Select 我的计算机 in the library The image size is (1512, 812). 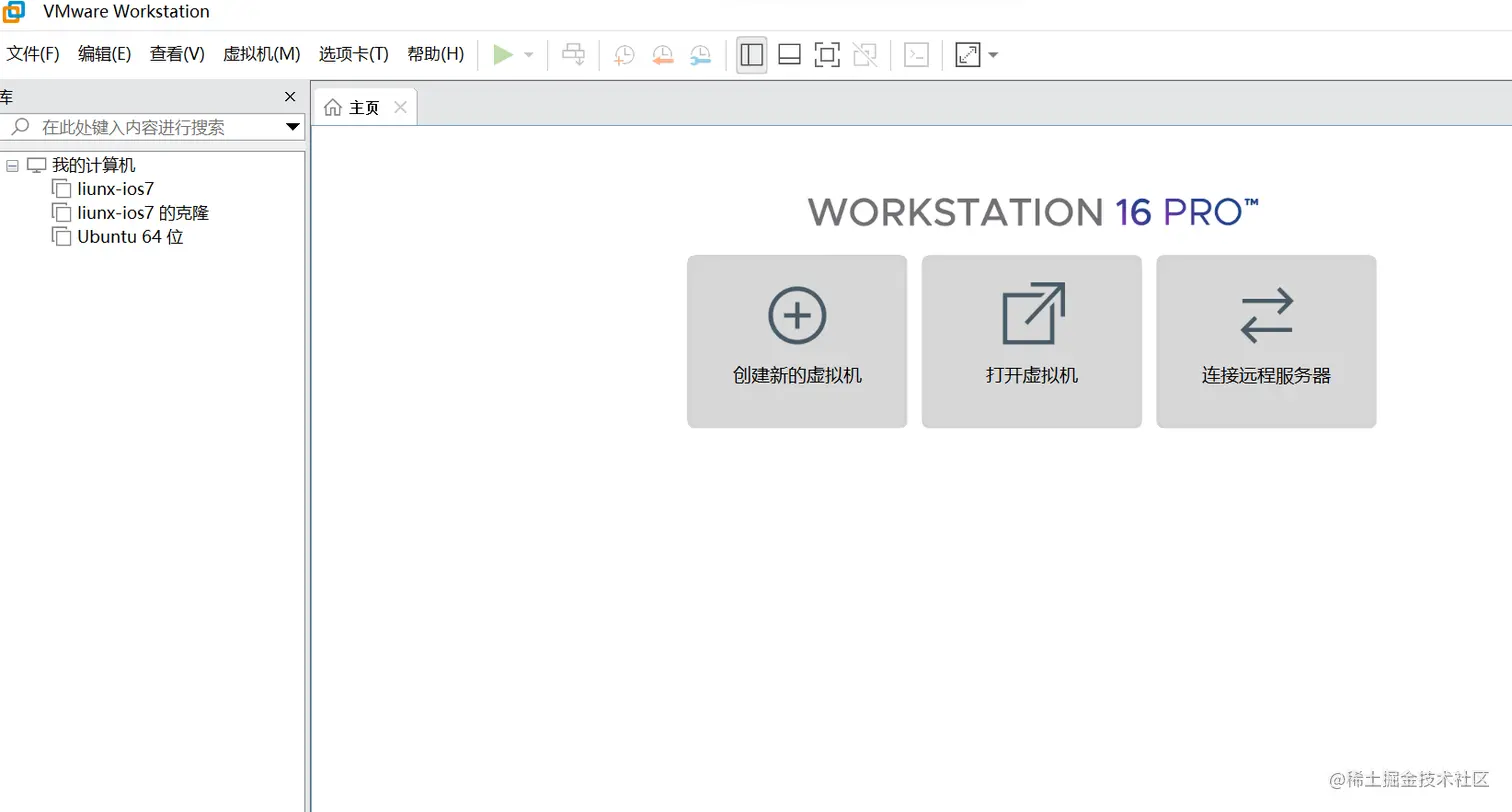(x=93, y=165)
